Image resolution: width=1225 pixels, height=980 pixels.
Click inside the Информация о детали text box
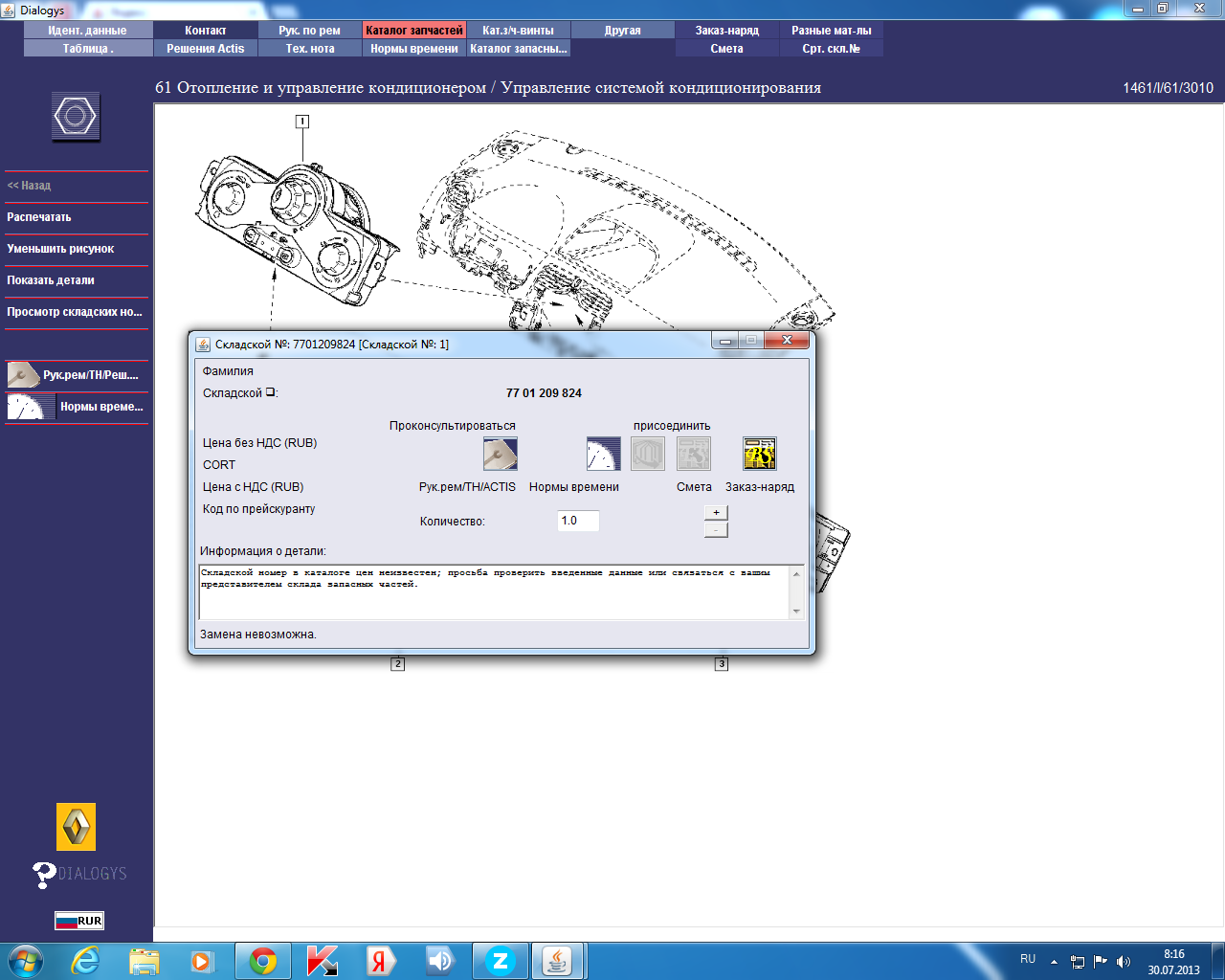pos(495,592)
